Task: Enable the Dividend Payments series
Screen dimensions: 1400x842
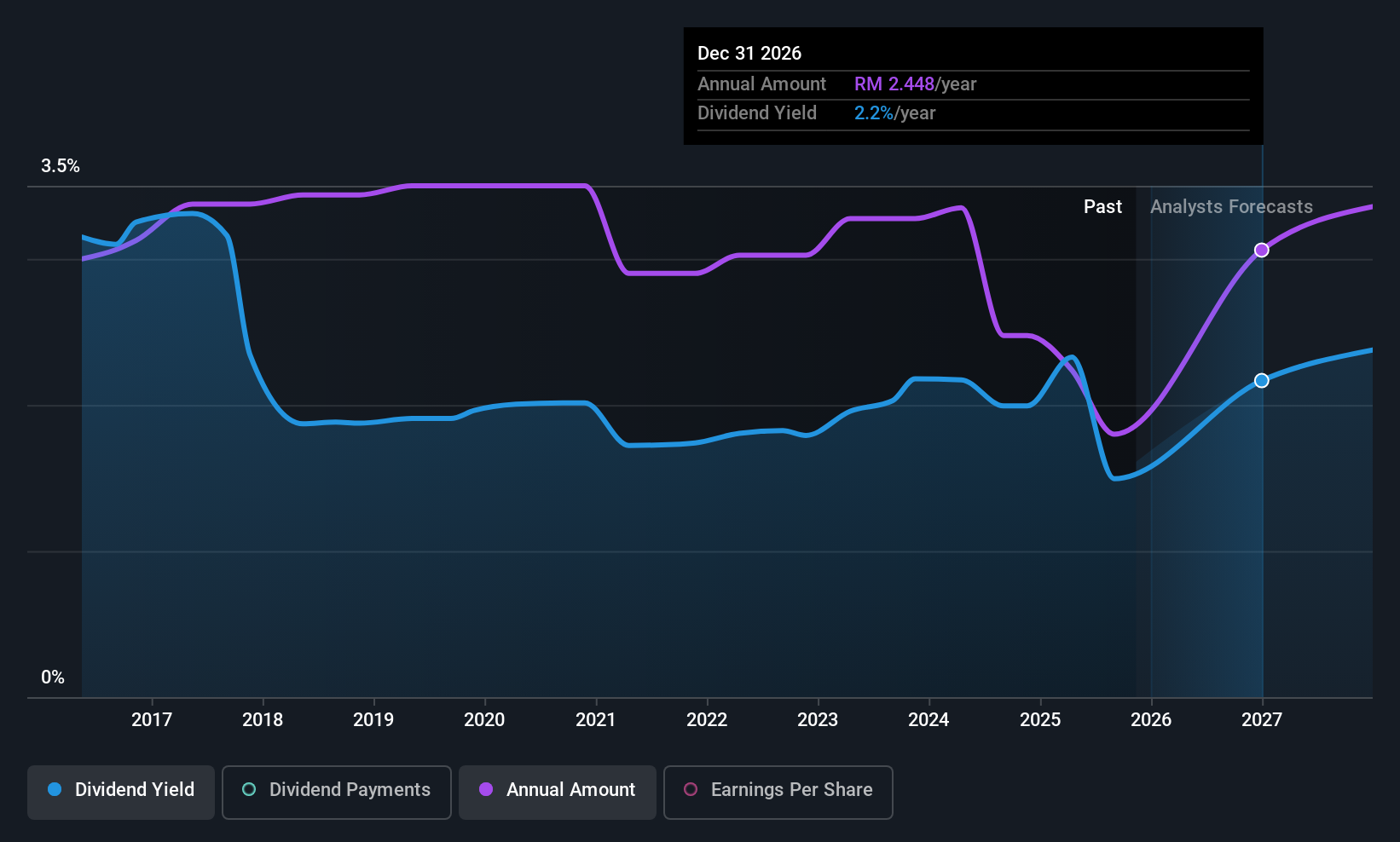Action: [x=336, y=792]
